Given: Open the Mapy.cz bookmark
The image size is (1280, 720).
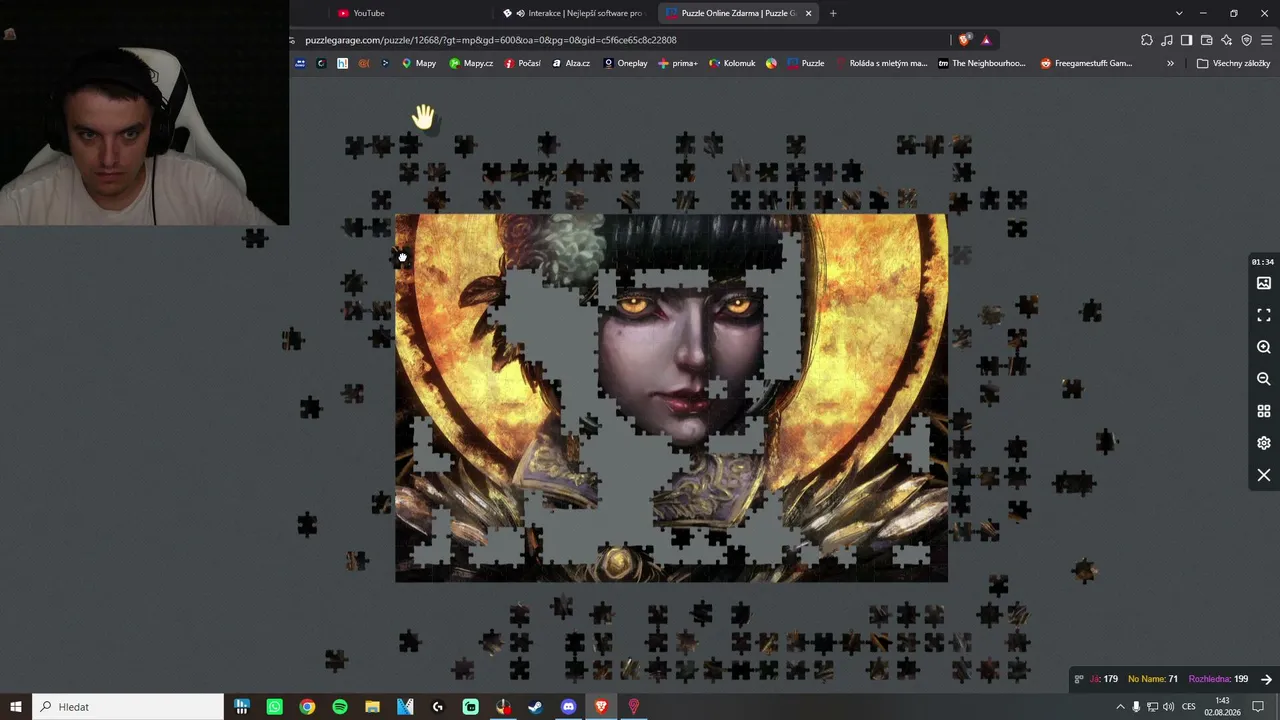Looking at the screenshot, I should click(471, 63).
